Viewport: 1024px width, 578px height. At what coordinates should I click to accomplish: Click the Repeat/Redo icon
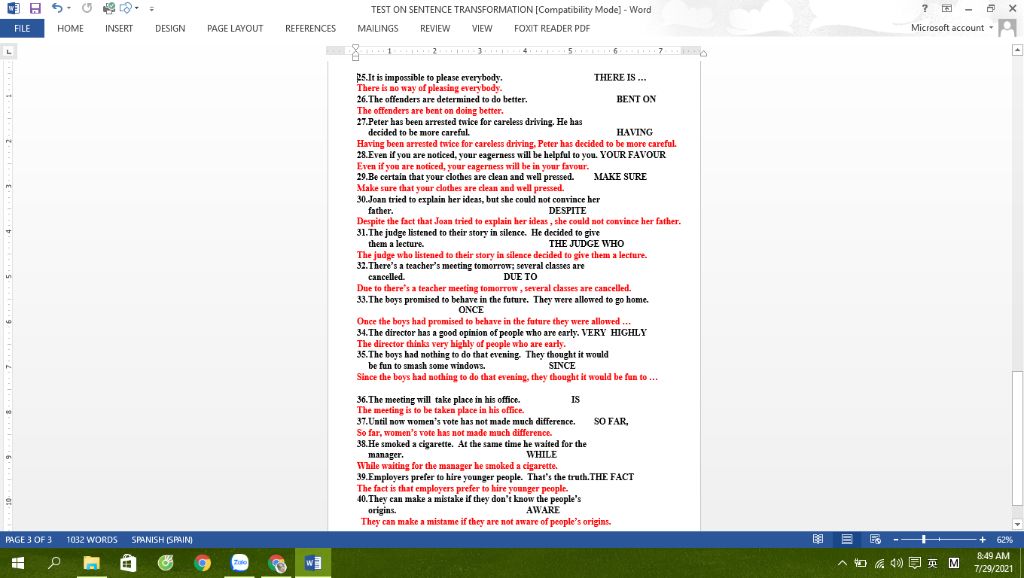click(x=87, y=8)
